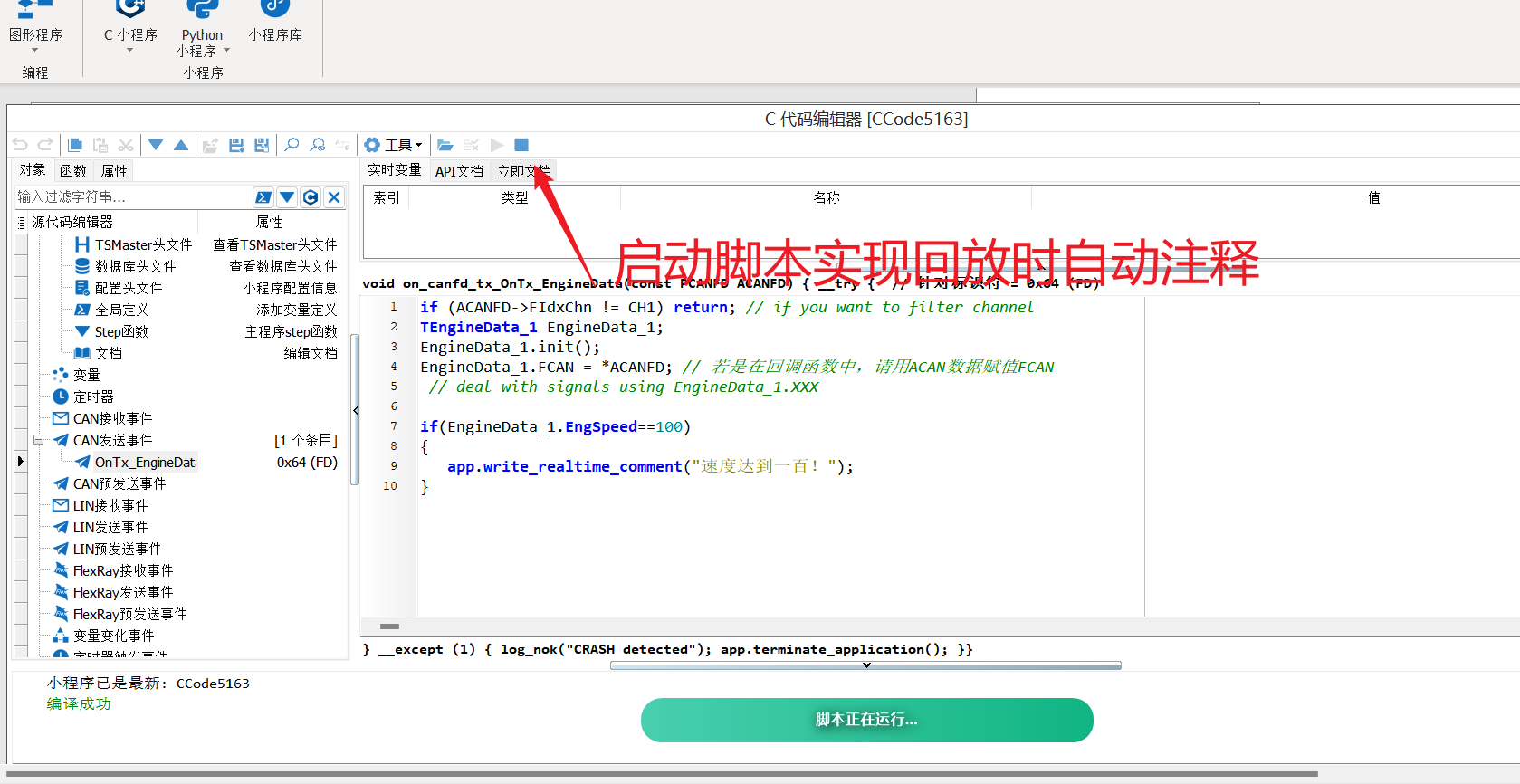Switch to the 立即文档 tab
Screen dimensions: 1520x784
[523, 171]
